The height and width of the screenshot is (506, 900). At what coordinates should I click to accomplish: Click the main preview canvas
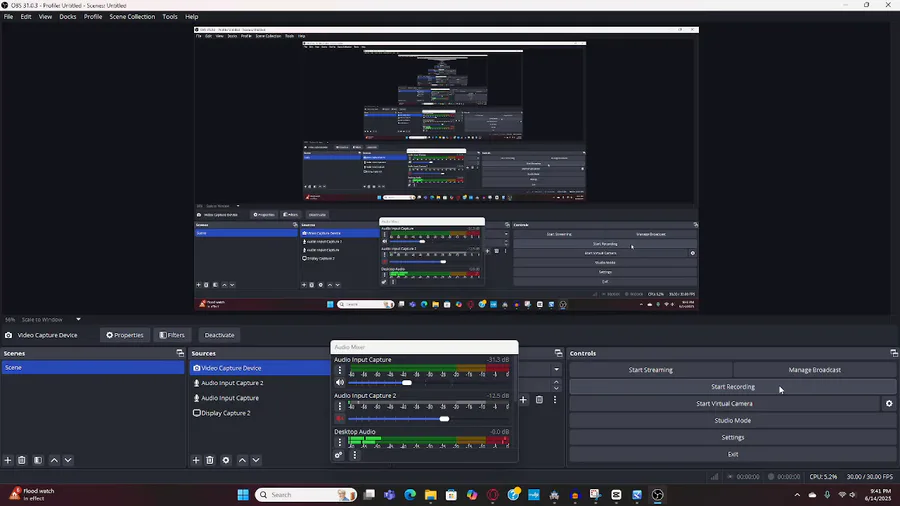pos(446,169)
